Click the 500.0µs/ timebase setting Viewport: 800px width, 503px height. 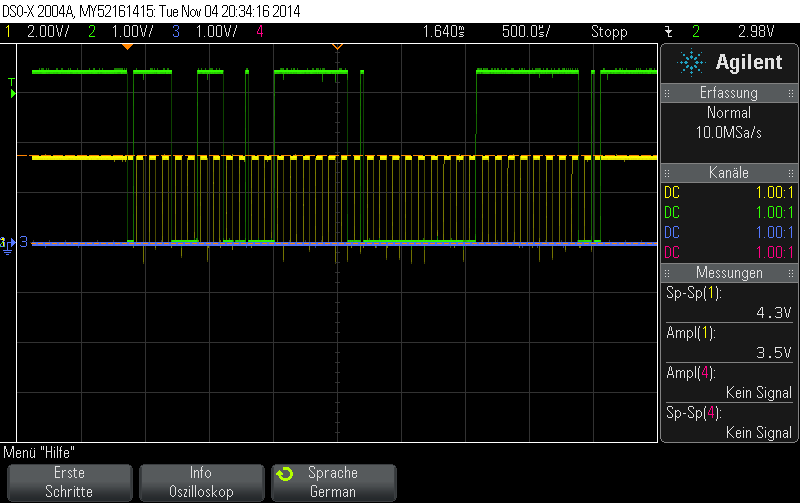point(527,32)
